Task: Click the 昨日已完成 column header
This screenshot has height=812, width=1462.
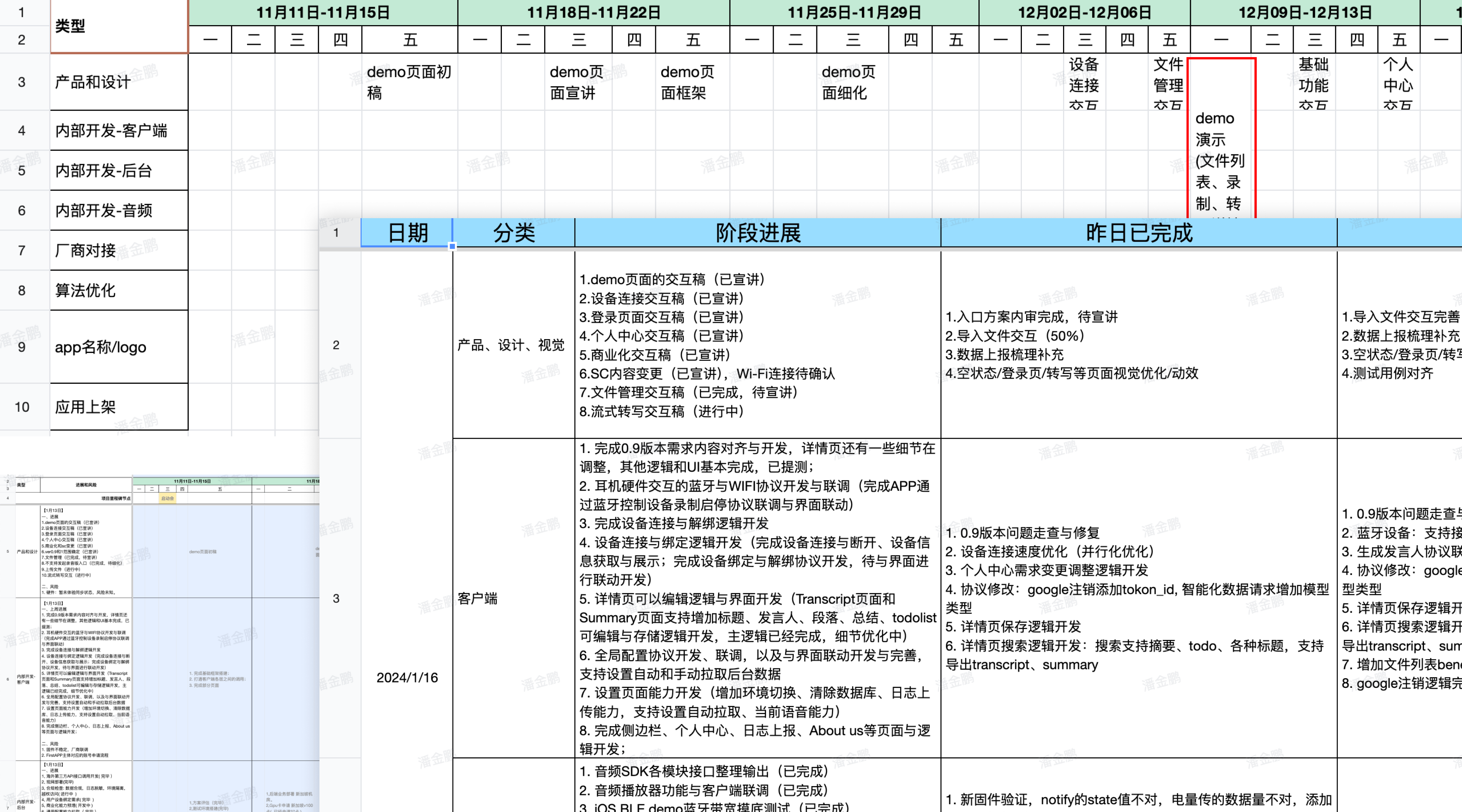Action: coord(1139,232)
